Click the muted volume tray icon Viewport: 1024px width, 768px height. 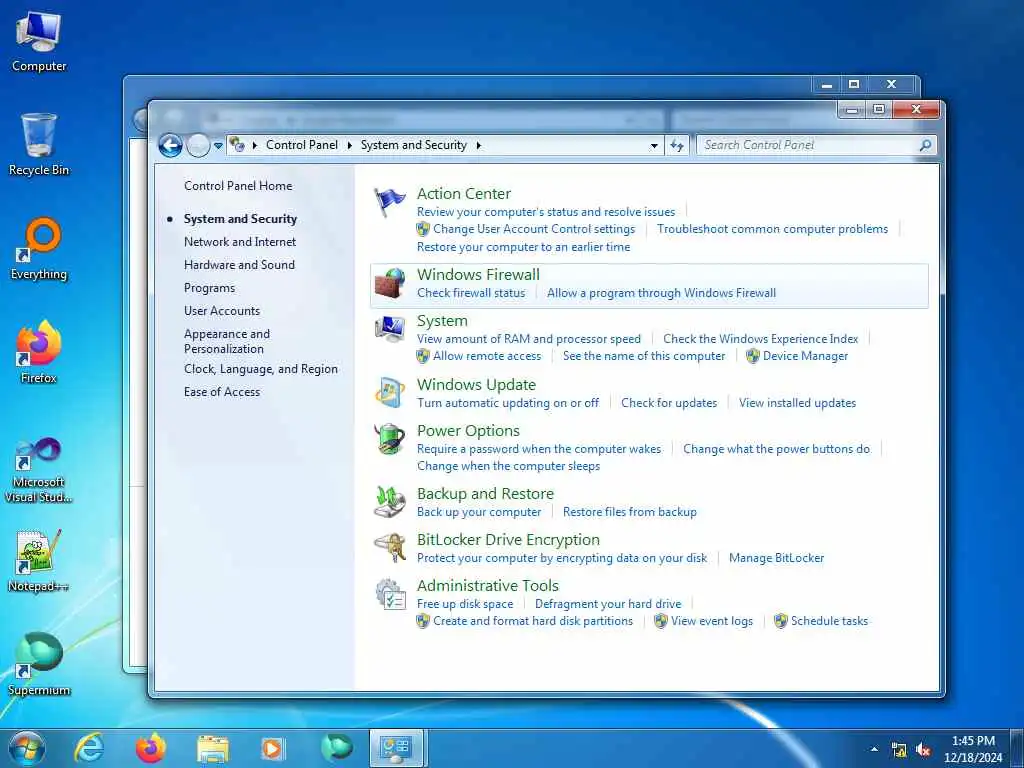pos(923,750)
